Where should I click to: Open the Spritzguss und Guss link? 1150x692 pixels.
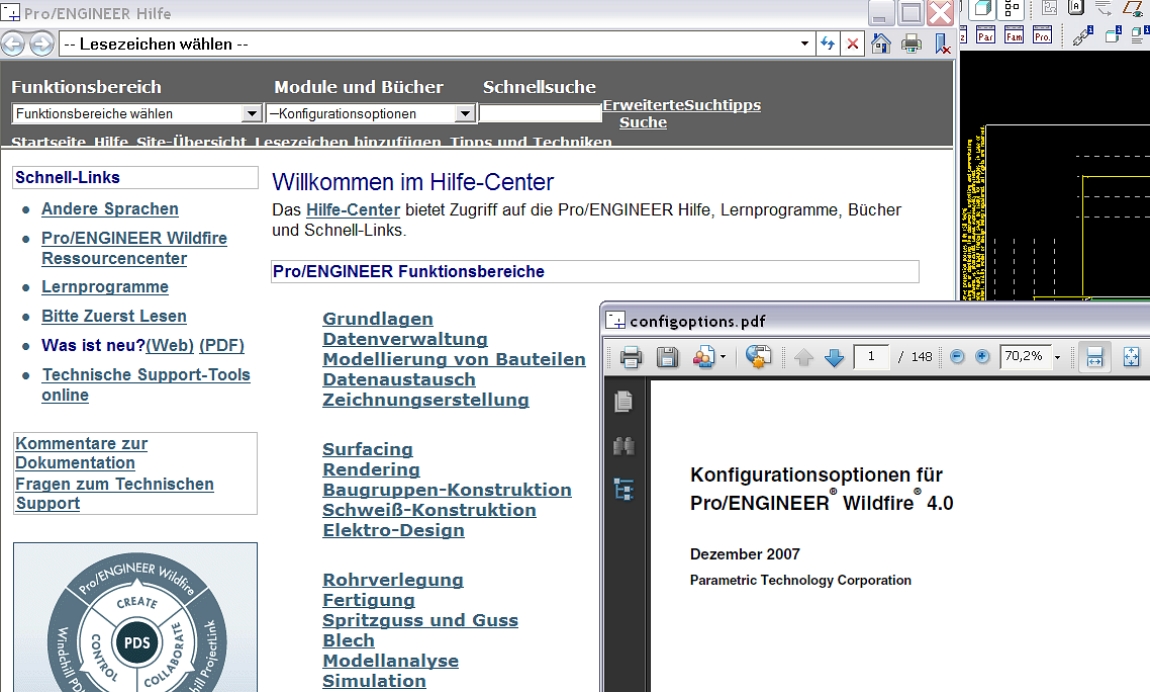(420, 620)
